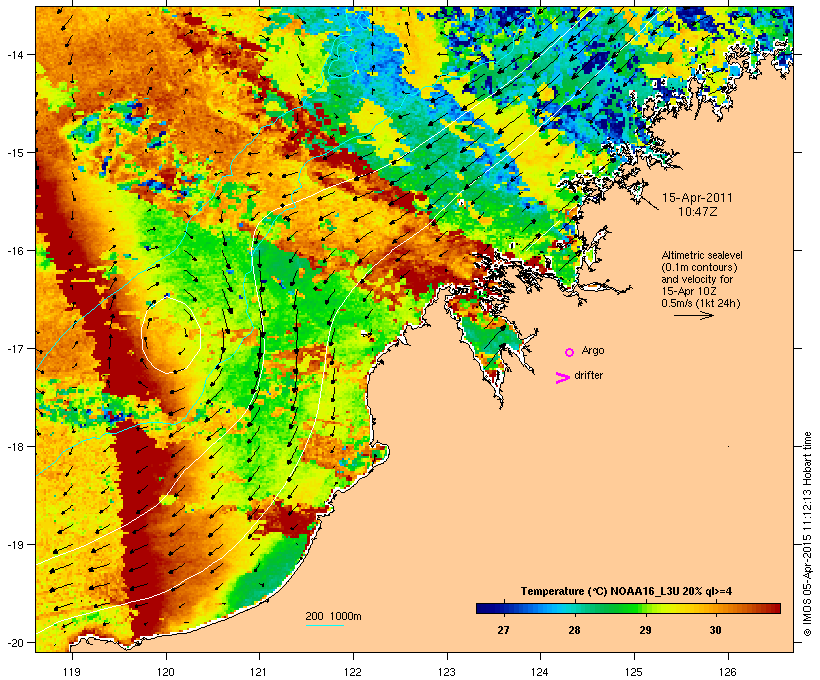820x680 pixels.
Task: Click the '15-Apr 10Z' caption line
Action: [689, 291]
